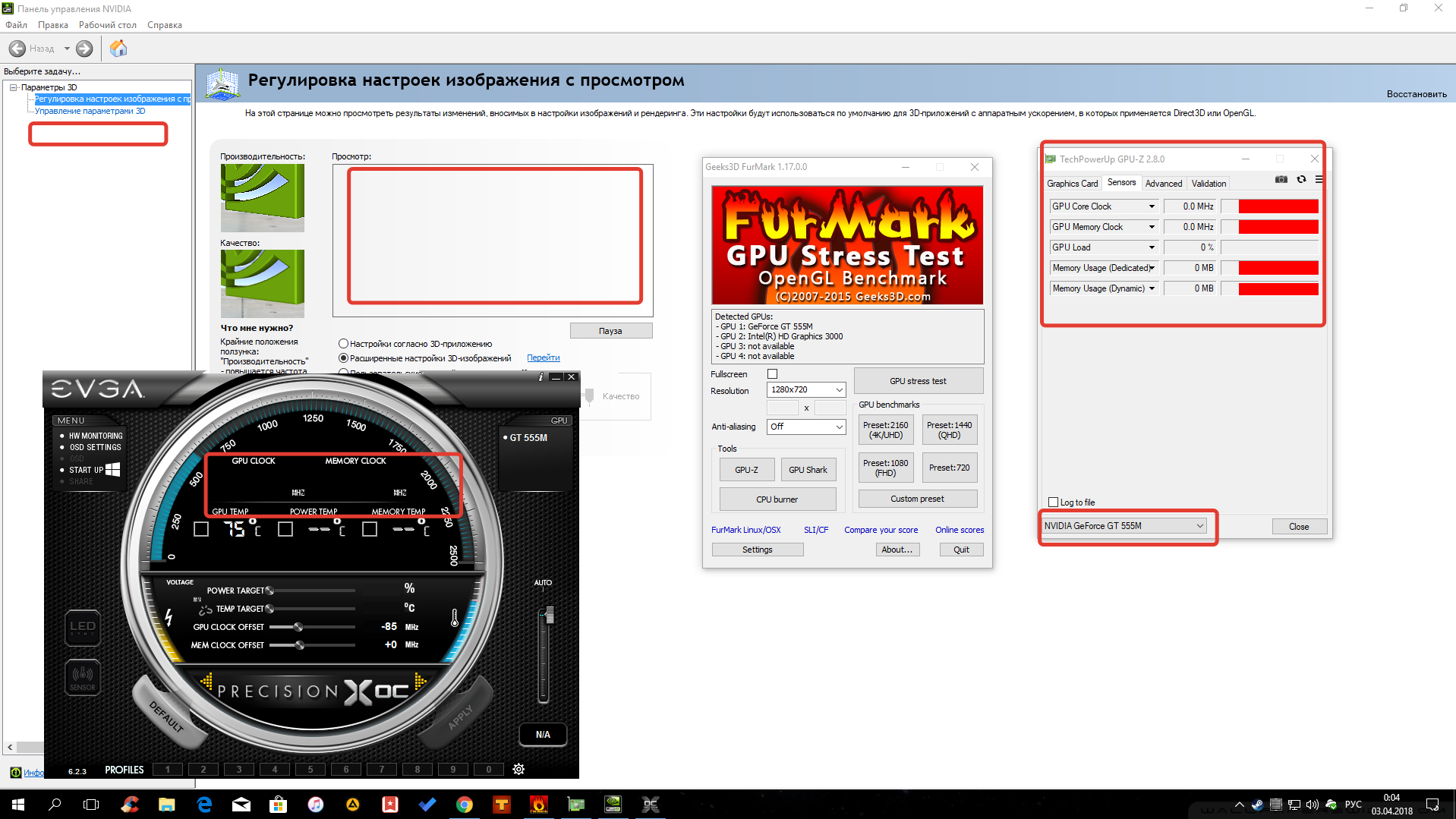
Task: Open the GPU-Z hamburger menu
Action: (x=1319, y=180)
